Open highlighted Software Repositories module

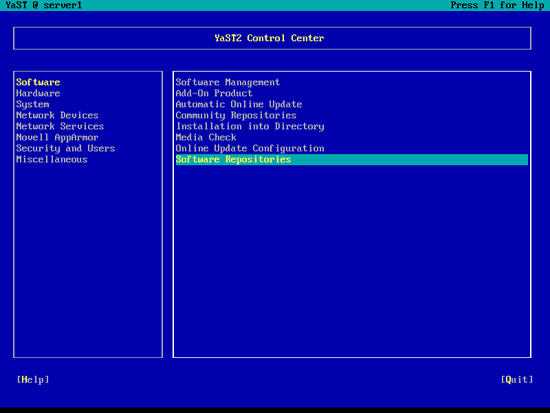[x=352, y=160]
